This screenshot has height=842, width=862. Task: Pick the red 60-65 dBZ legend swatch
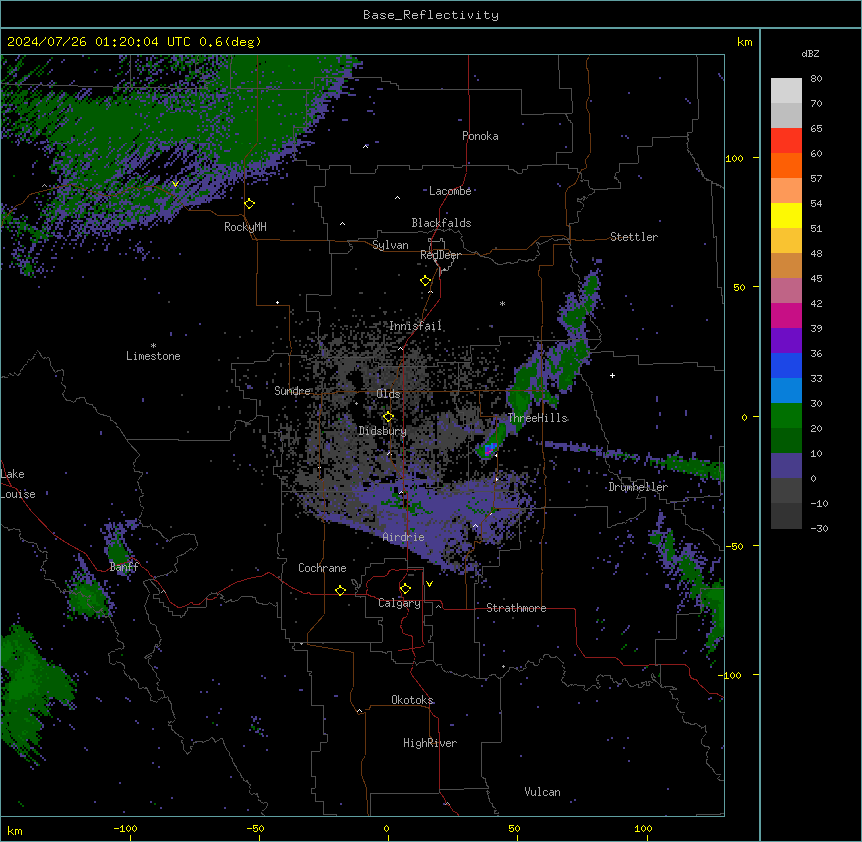tap(786, 141)
